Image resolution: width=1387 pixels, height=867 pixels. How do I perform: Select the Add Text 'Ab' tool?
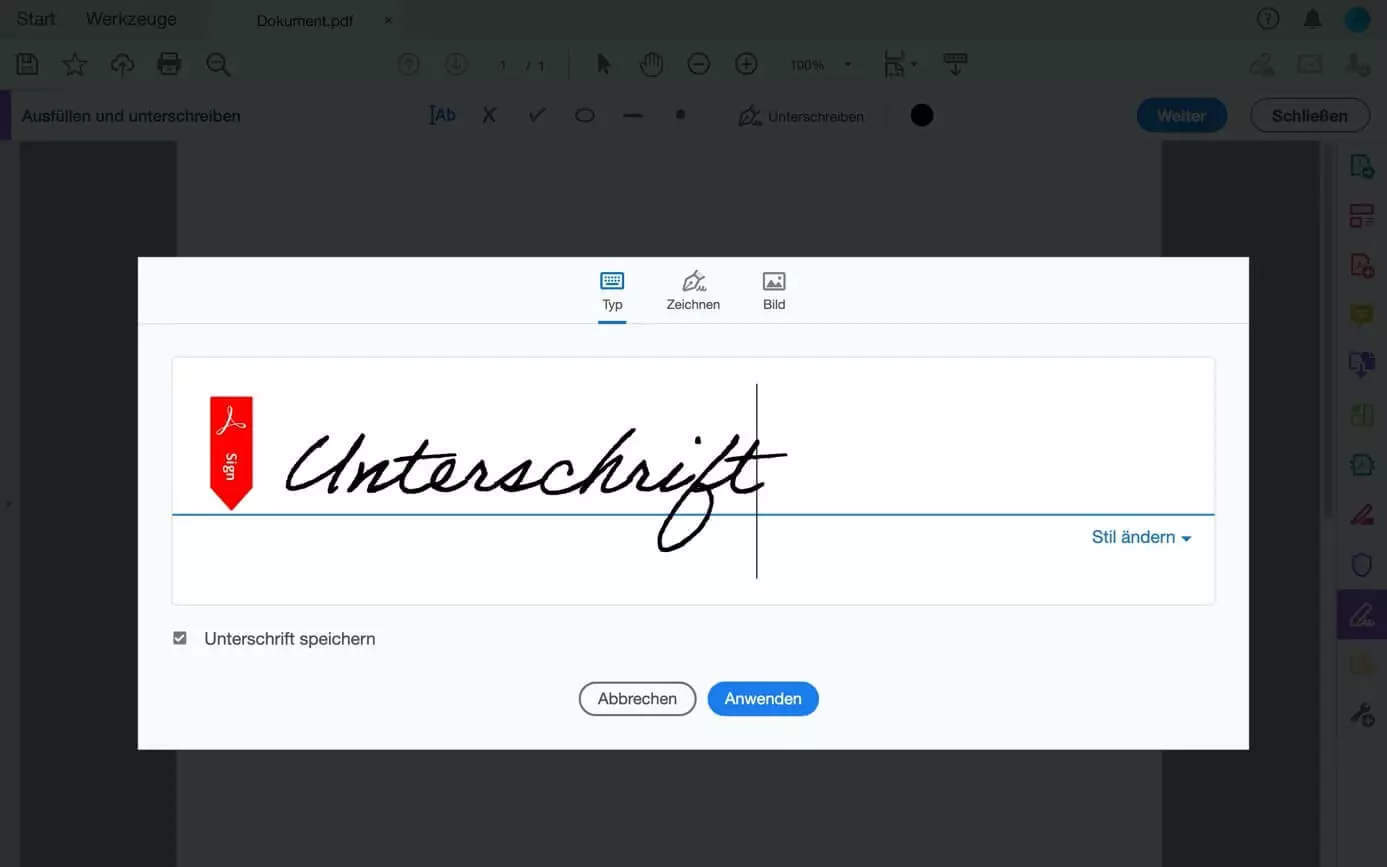(x=442, y=115)
